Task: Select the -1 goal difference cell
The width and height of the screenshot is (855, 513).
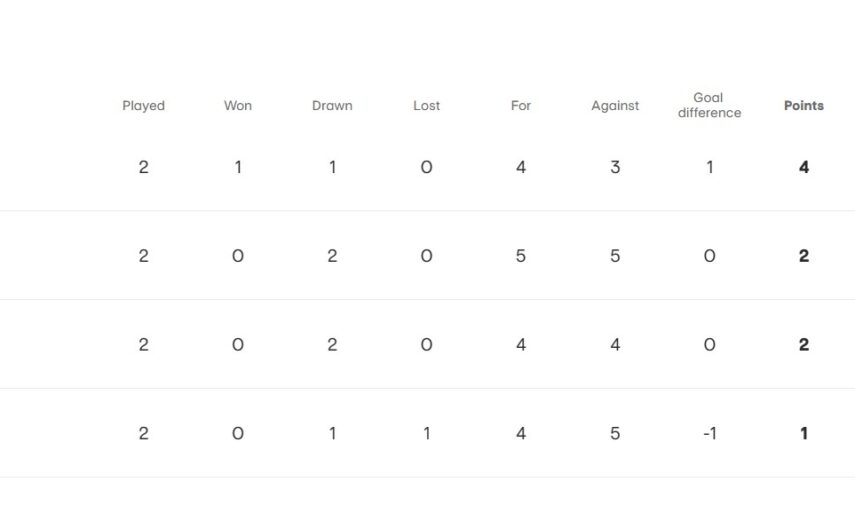Action: [709, 434]
